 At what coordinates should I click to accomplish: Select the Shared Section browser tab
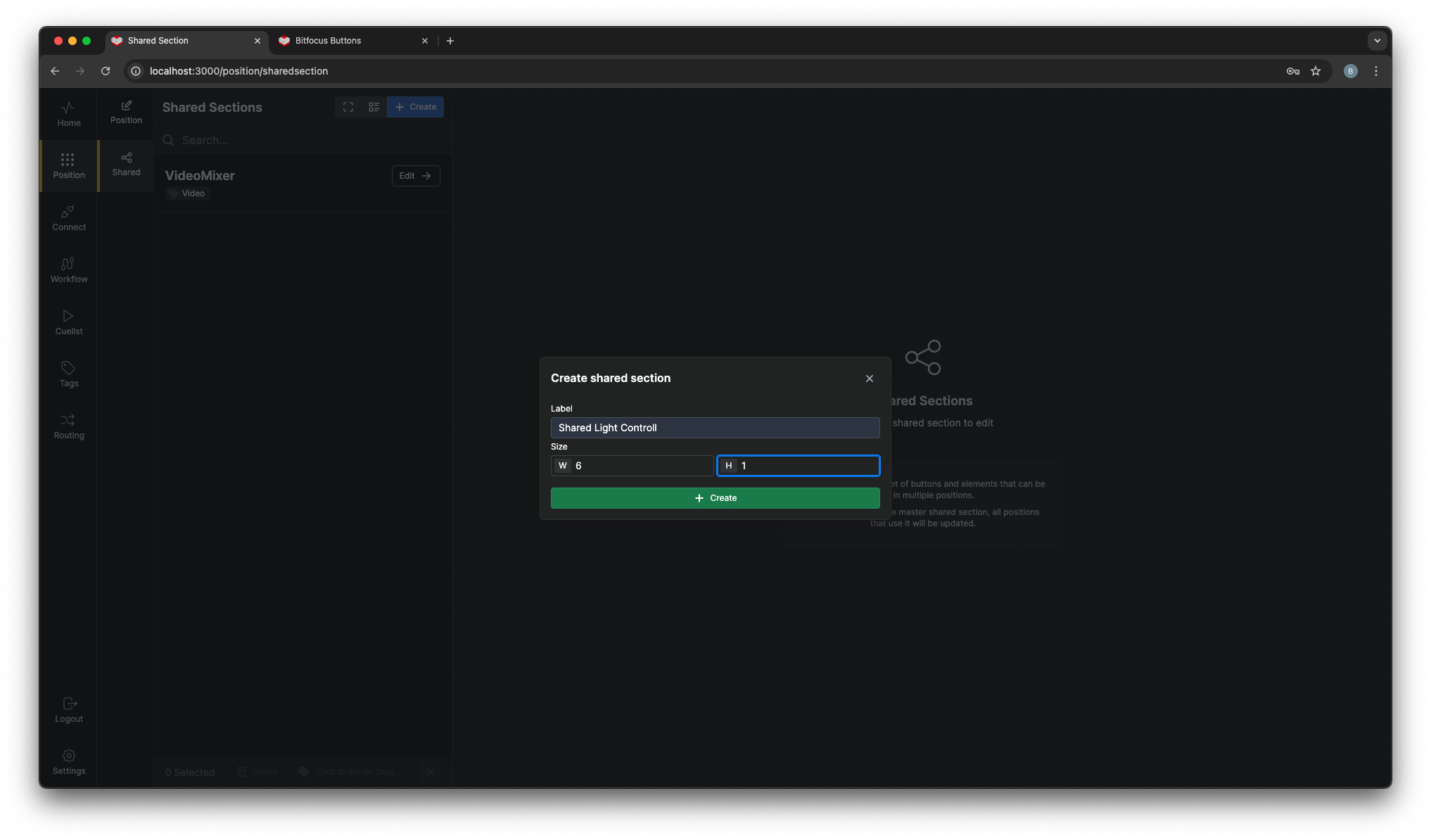pyautogui.click(x=186, y=41)
